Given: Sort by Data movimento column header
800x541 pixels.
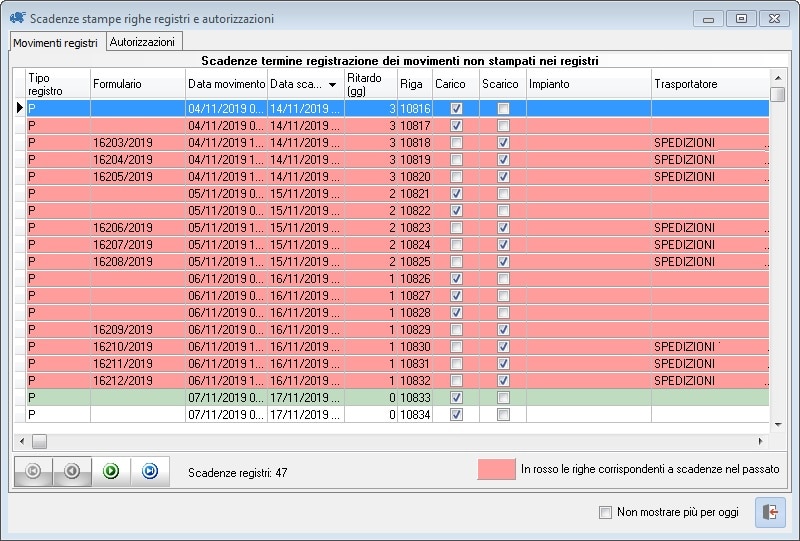Looking at the screenshot, I should point(227,84).
